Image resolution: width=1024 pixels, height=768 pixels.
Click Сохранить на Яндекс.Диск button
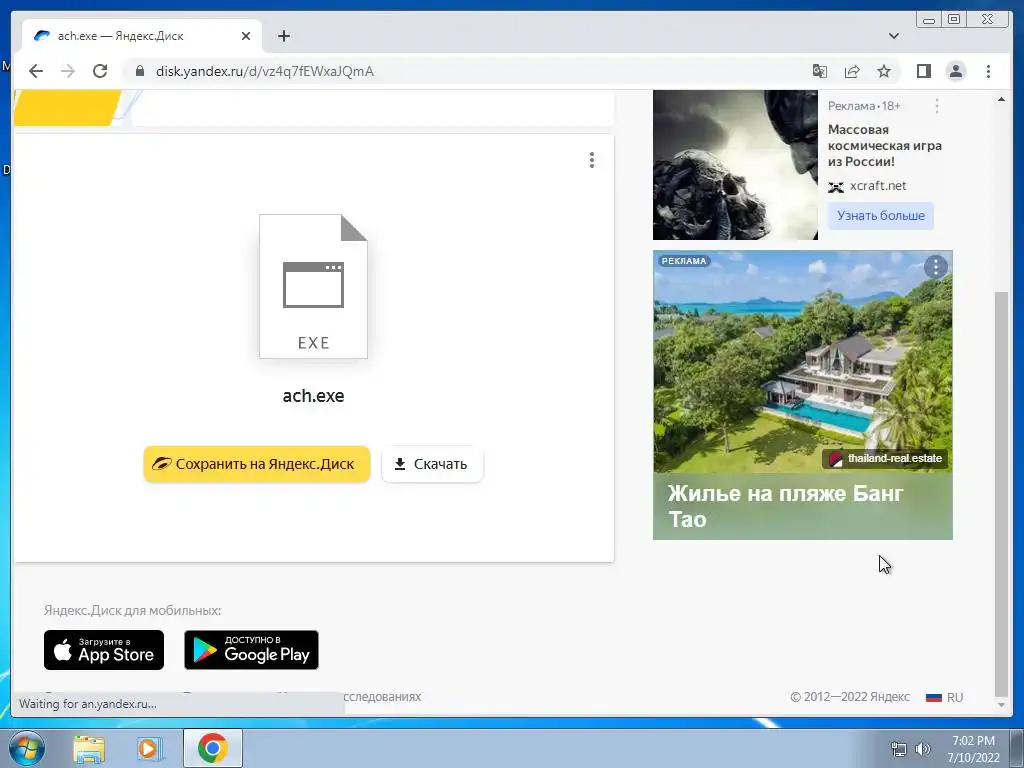(257, 464)
